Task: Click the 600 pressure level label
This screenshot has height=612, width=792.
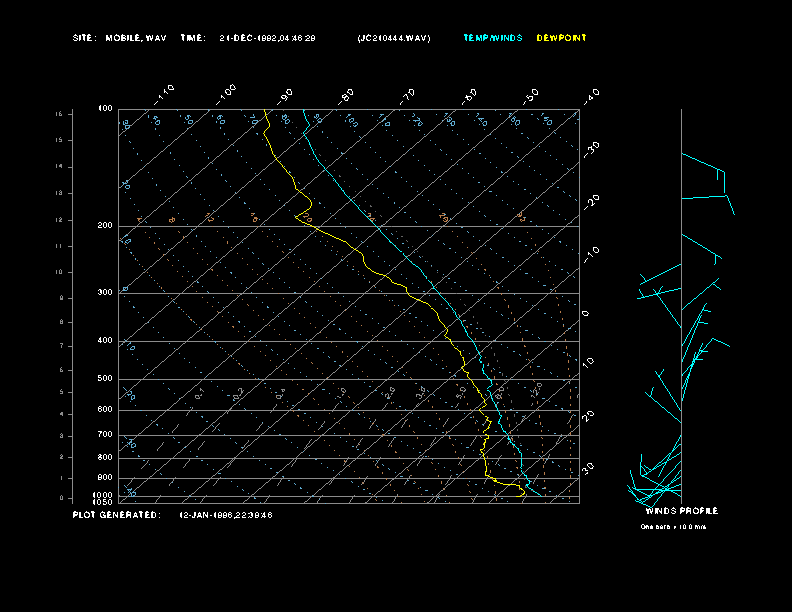Action: coord(105,410)
